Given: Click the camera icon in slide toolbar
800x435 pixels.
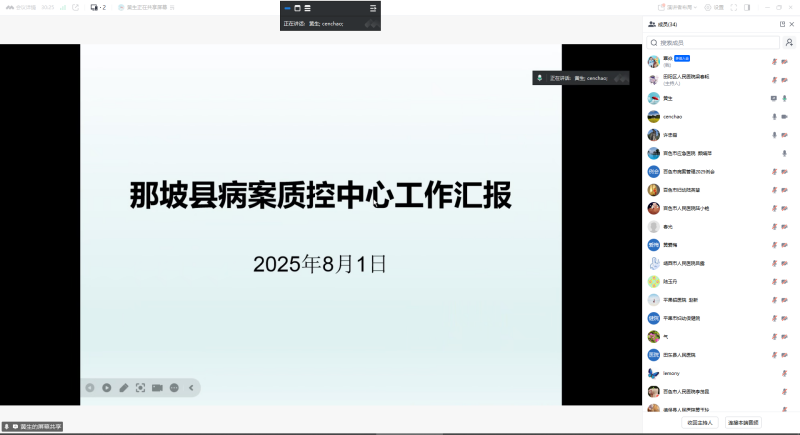Looking at the screenshot, I should pos(157,387).
